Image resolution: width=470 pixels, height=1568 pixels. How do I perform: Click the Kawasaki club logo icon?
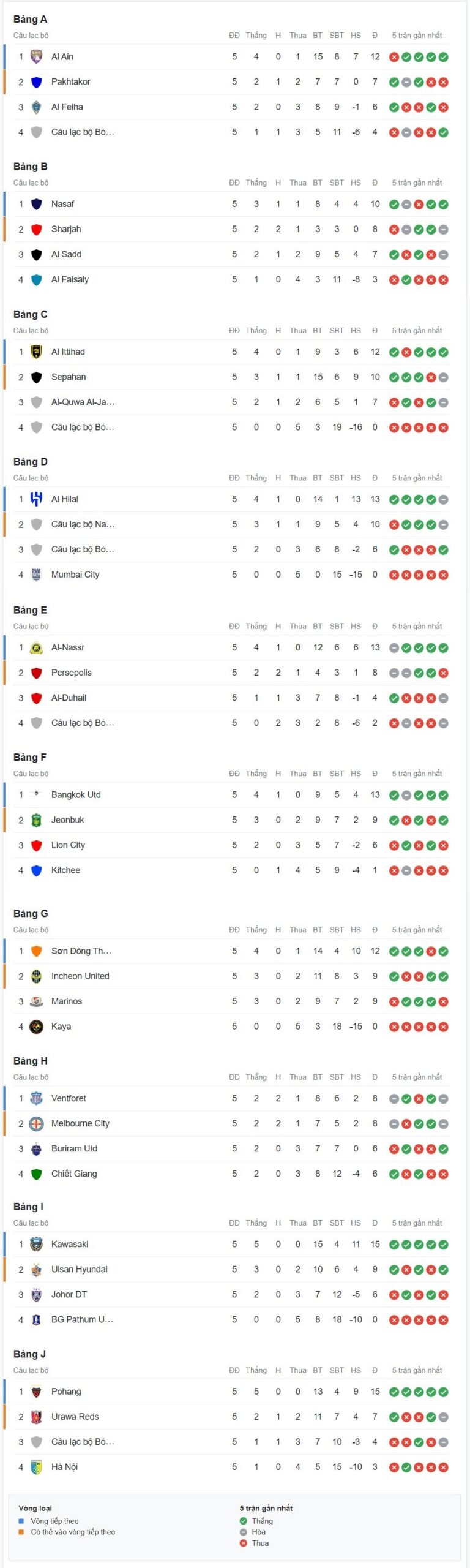click(x=36, y=1245)
